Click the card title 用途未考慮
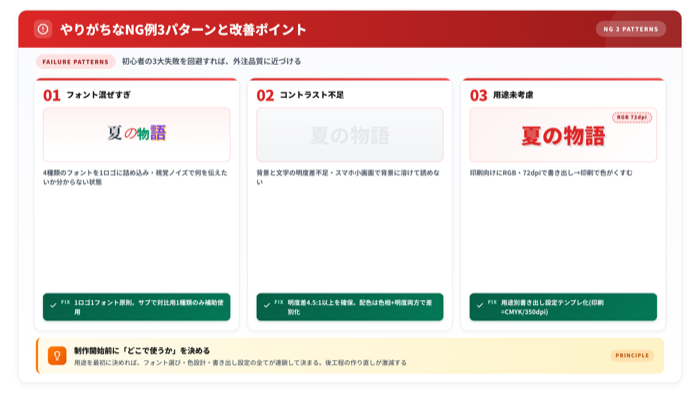This screenshot has width=700, height=393. click(513, 95)
